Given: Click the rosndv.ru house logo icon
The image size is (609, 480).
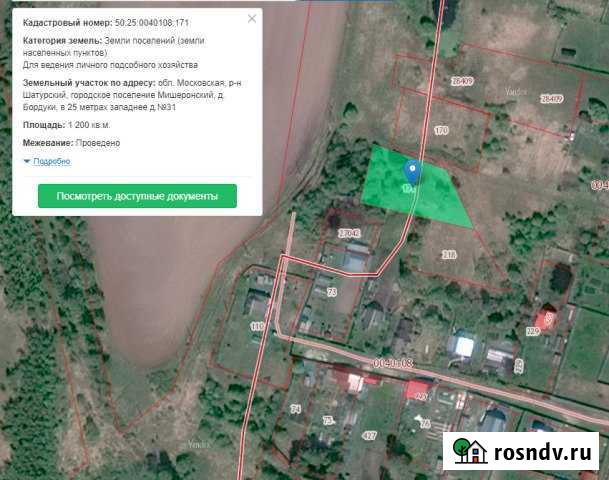Looking at the screenshot, I should (468, 452).
